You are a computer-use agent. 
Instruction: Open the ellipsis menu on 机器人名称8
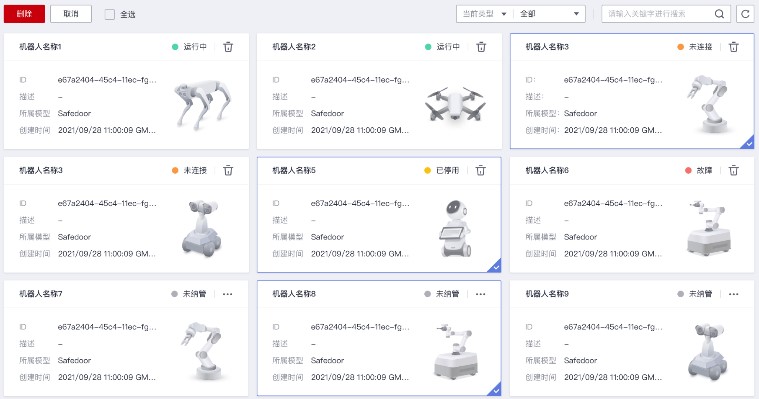pos(480,294)
